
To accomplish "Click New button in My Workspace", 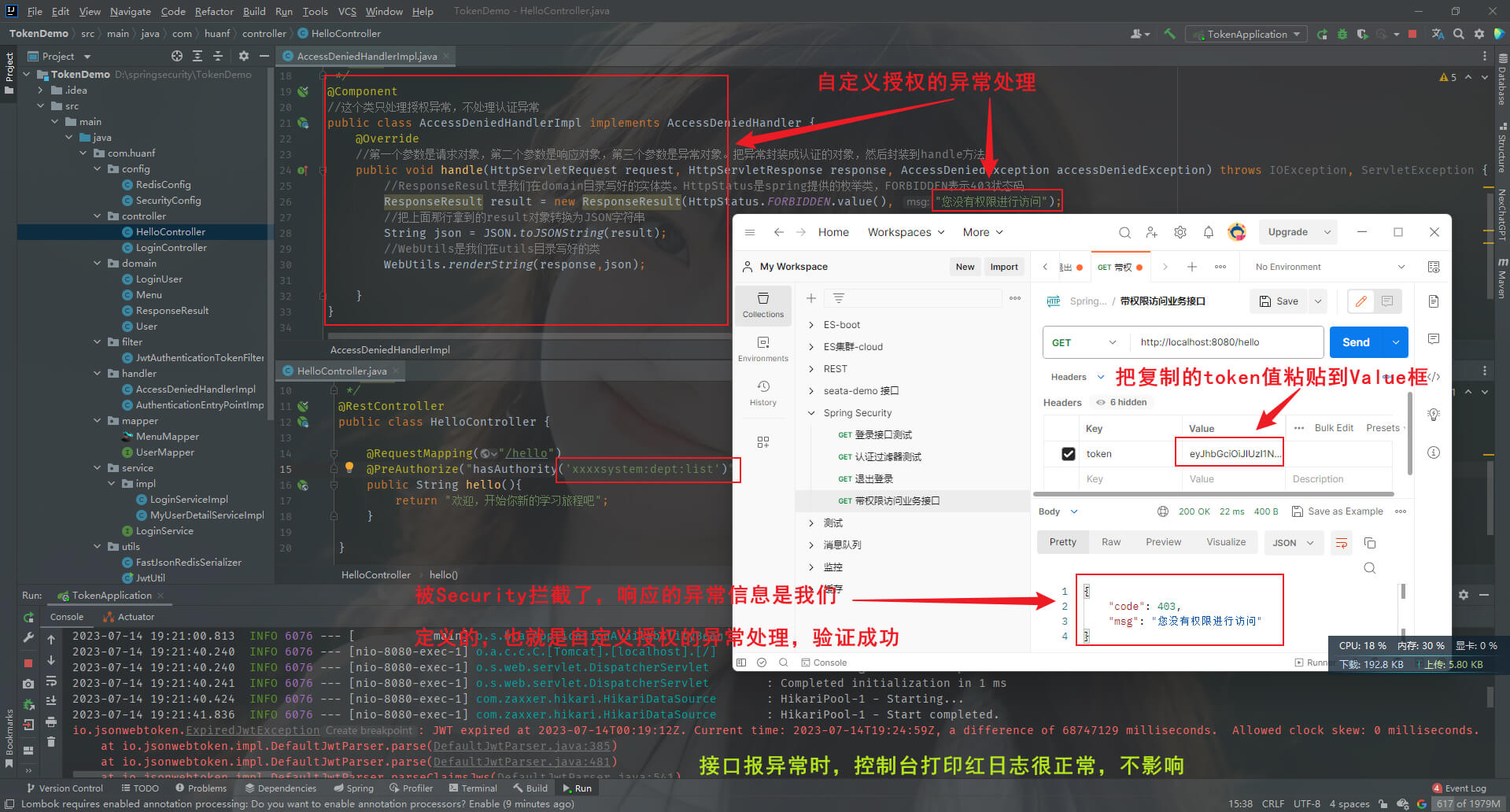I will tap(965, 267).
